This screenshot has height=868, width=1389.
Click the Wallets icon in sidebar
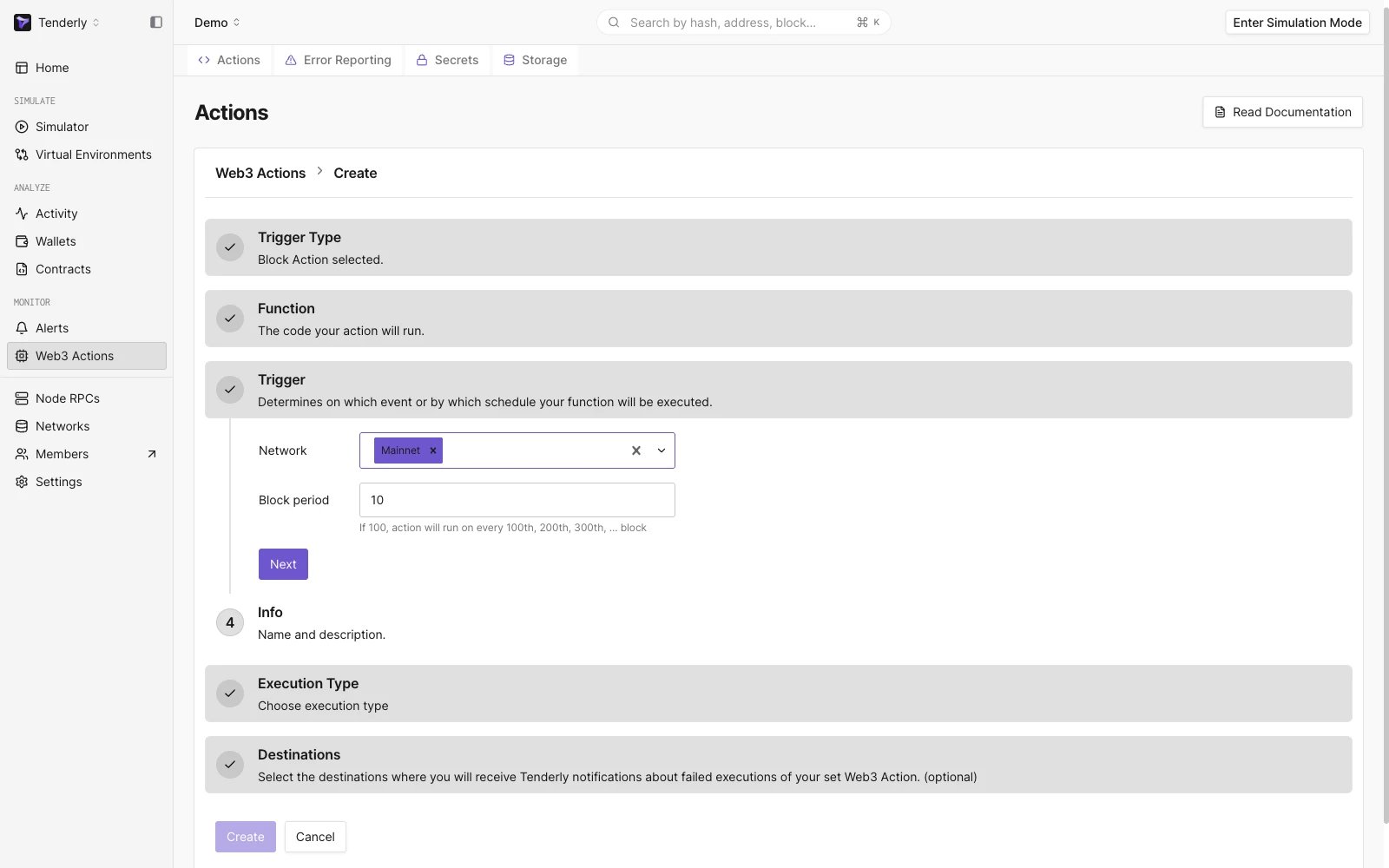pos(22,241)
